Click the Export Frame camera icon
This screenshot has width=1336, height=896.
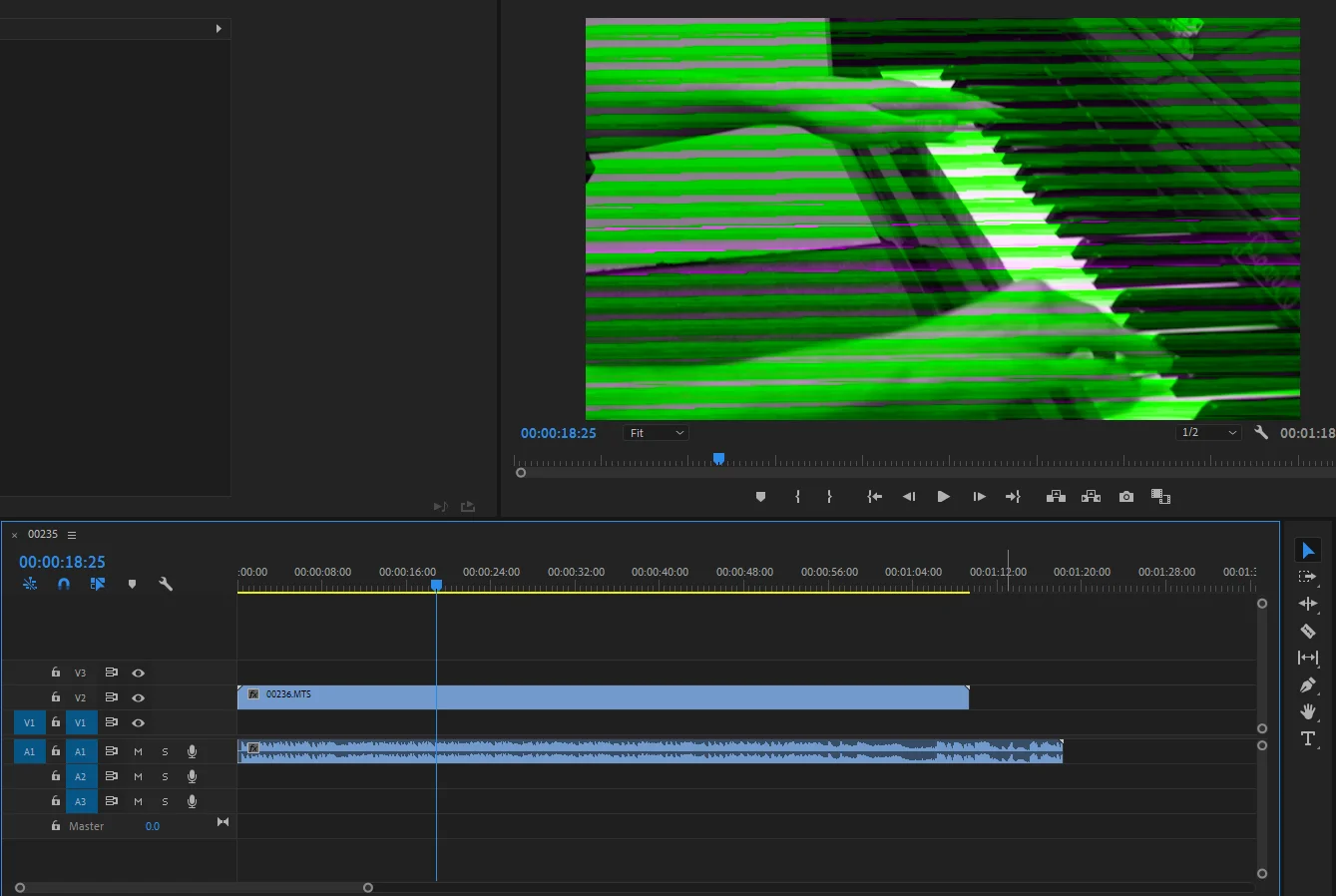point(1126,497)
